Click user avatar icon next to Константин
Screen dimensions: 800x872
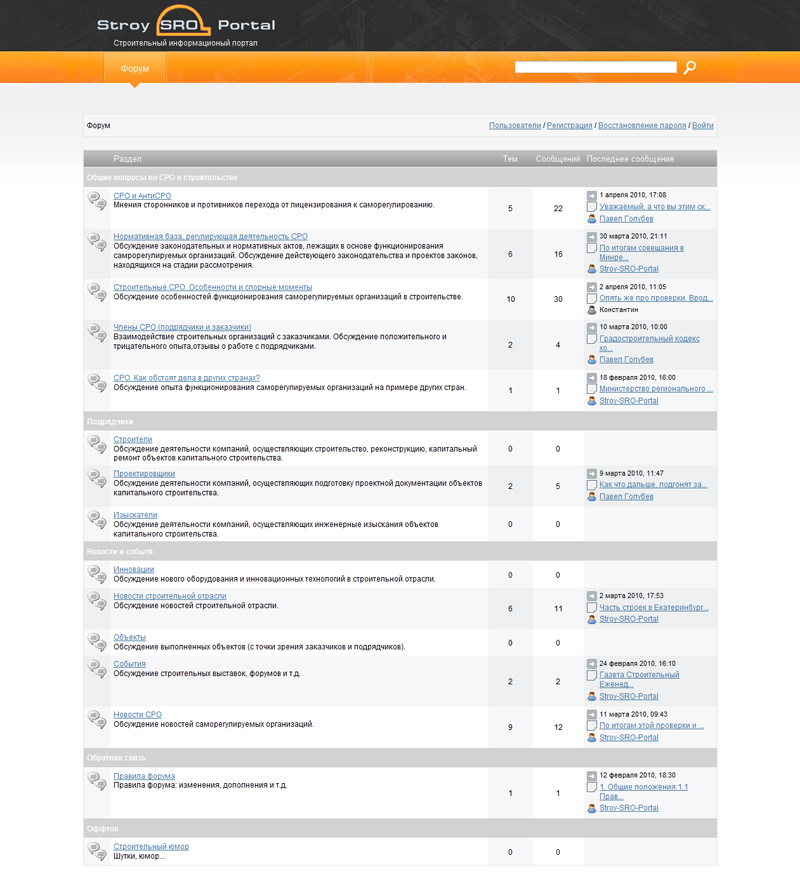[x=592, y=310]
